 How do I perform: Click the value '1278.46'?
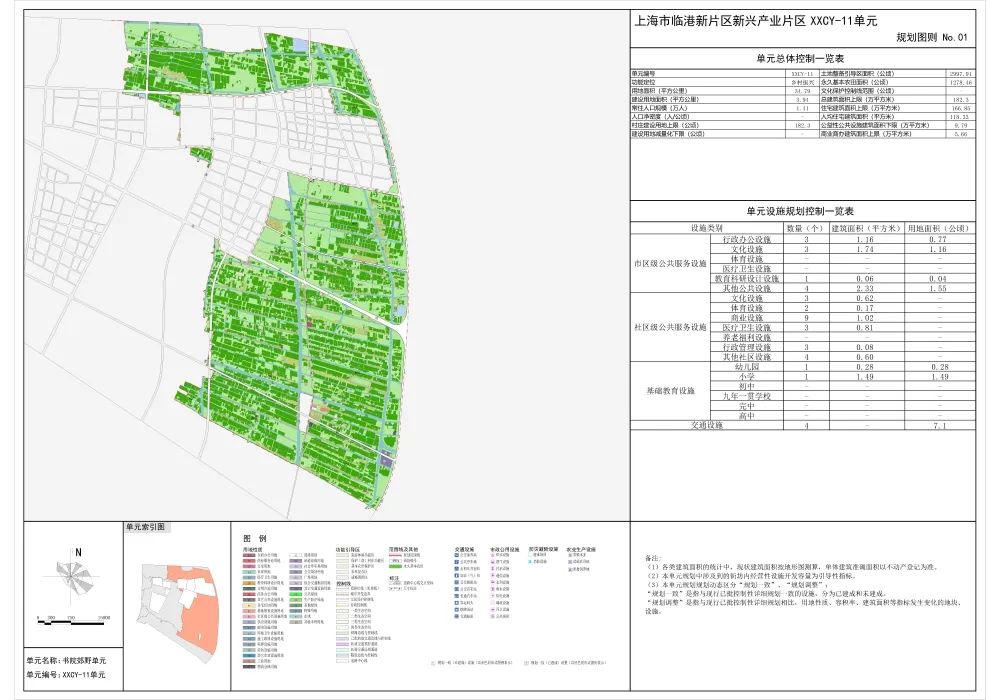point(961,82)
